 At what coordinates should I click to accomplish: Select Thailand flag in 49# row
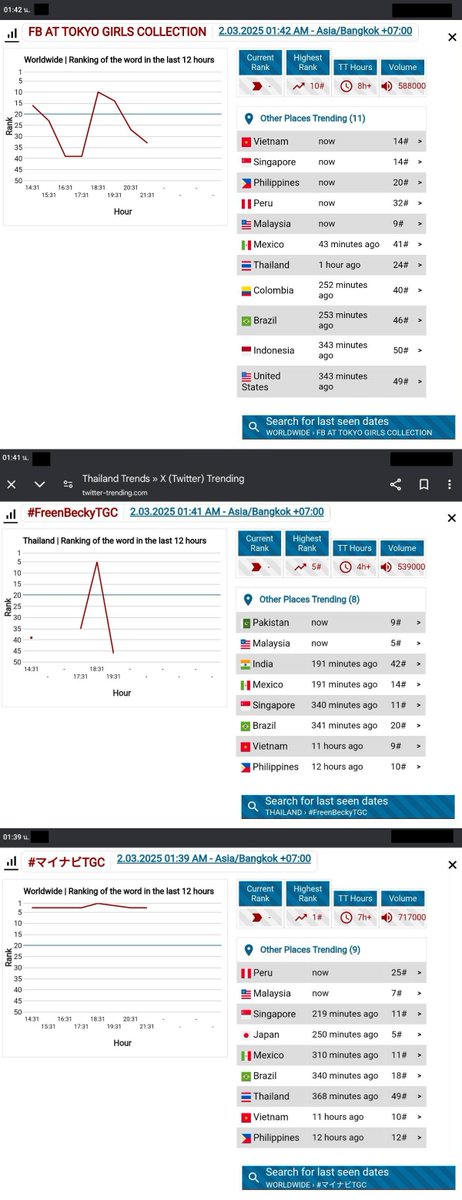coord(246,1097)
